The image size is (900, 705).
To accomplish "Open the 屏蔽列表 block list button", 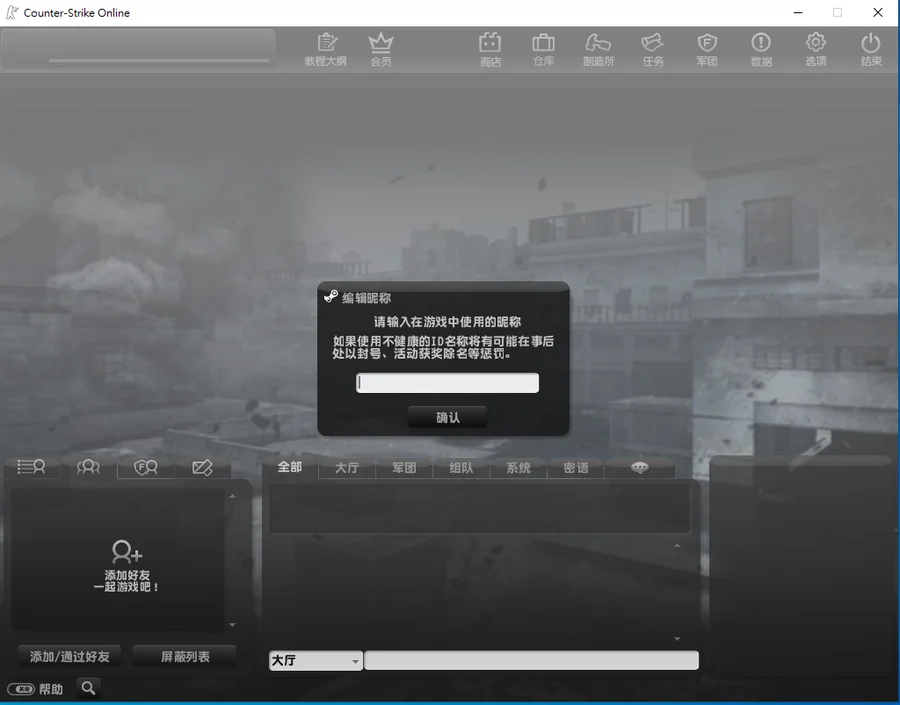I will tap(185, 656).
